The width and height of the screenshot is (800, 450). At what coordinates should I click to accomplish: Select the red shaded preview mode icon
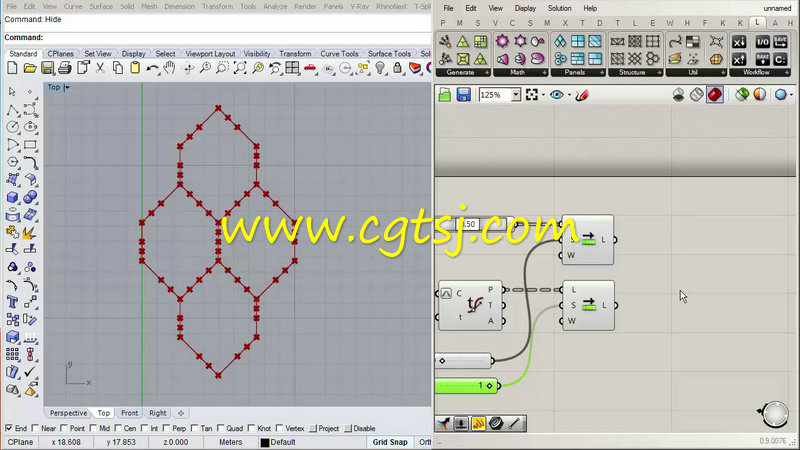pyautogui.click(x=715, y=95)
